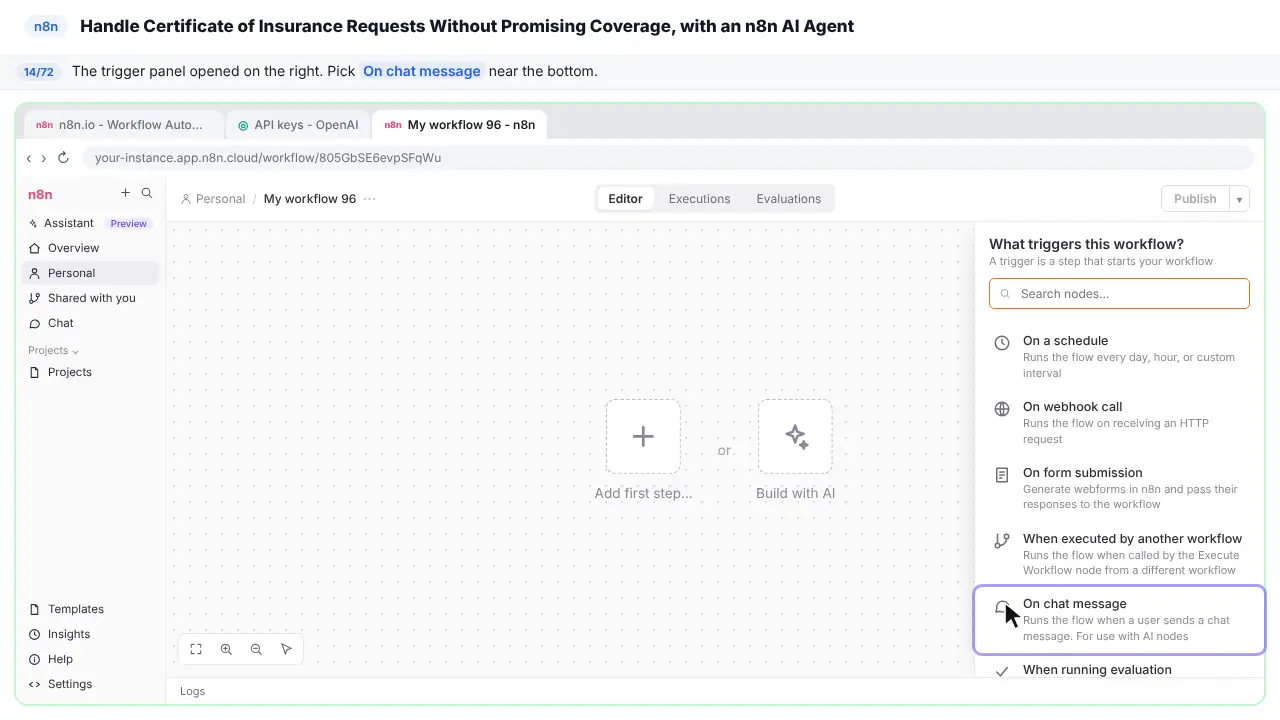The width and height of the screenshot is (1280, 720).
Task: Choose the On webhook call trigger
Action: point(1119,423)
